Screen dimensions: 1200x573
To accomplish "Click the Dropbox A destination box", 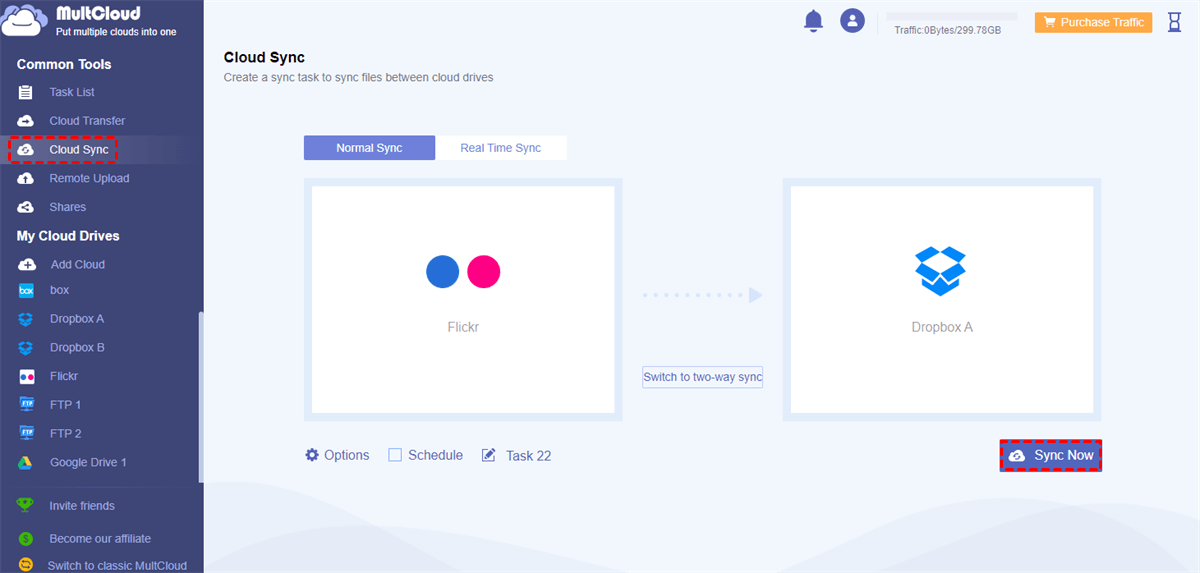I will [941, 299].
